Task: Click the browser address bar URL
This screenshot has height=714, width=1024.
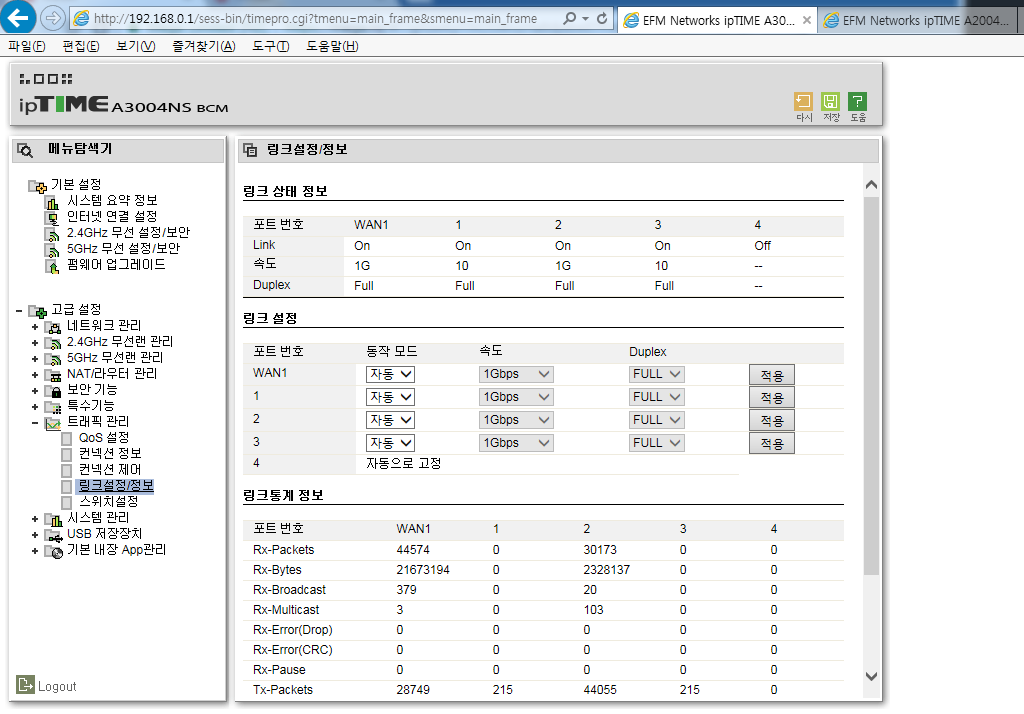Action: click(x=315, y=19)
